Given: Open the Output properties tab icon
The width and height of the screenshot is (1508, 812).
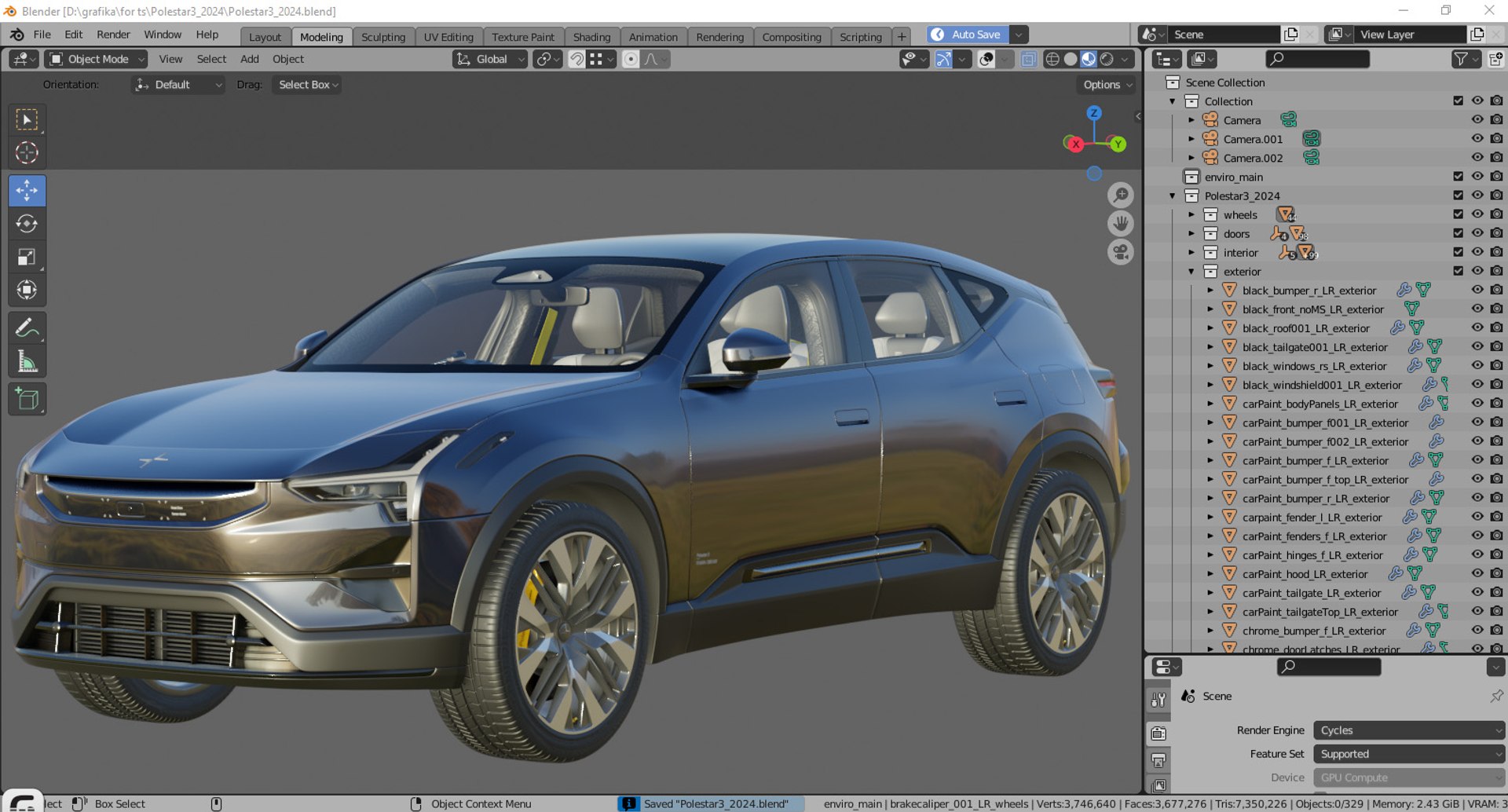Looking at the screenshot, I should coord(1158,760).
